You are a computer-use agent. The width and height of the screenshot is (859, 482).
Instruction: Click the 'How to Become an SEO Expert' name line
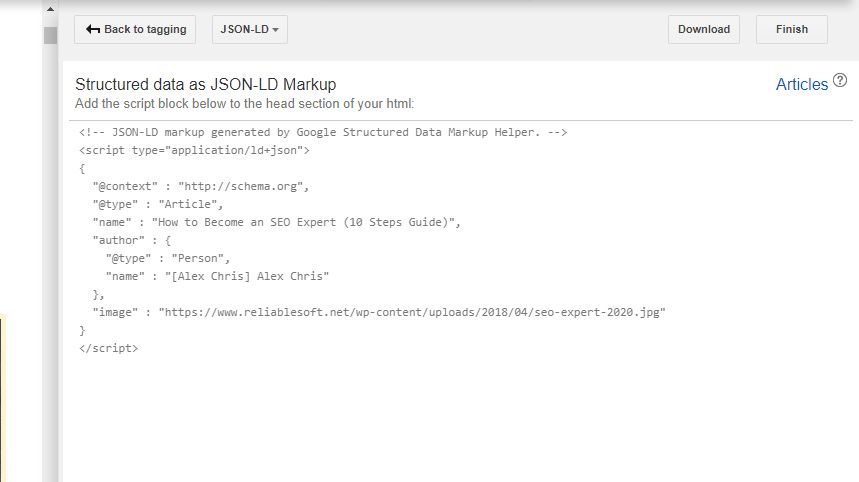point(276,222)
